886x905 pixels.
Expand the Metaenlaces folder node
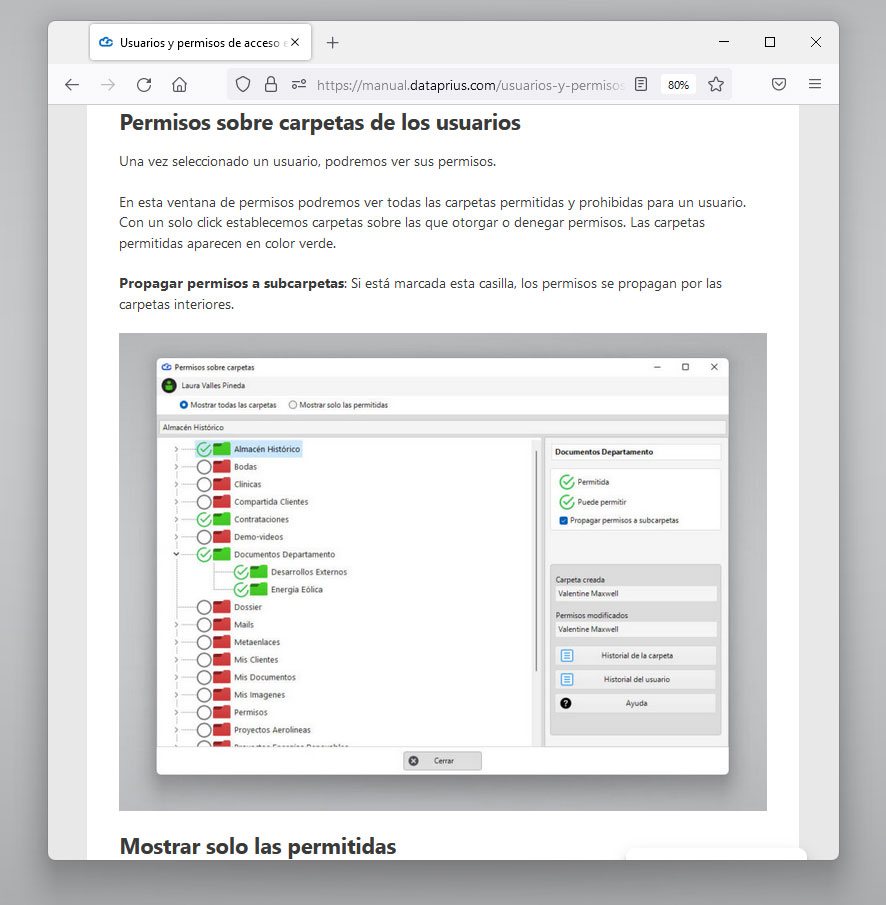click(176, 642)
